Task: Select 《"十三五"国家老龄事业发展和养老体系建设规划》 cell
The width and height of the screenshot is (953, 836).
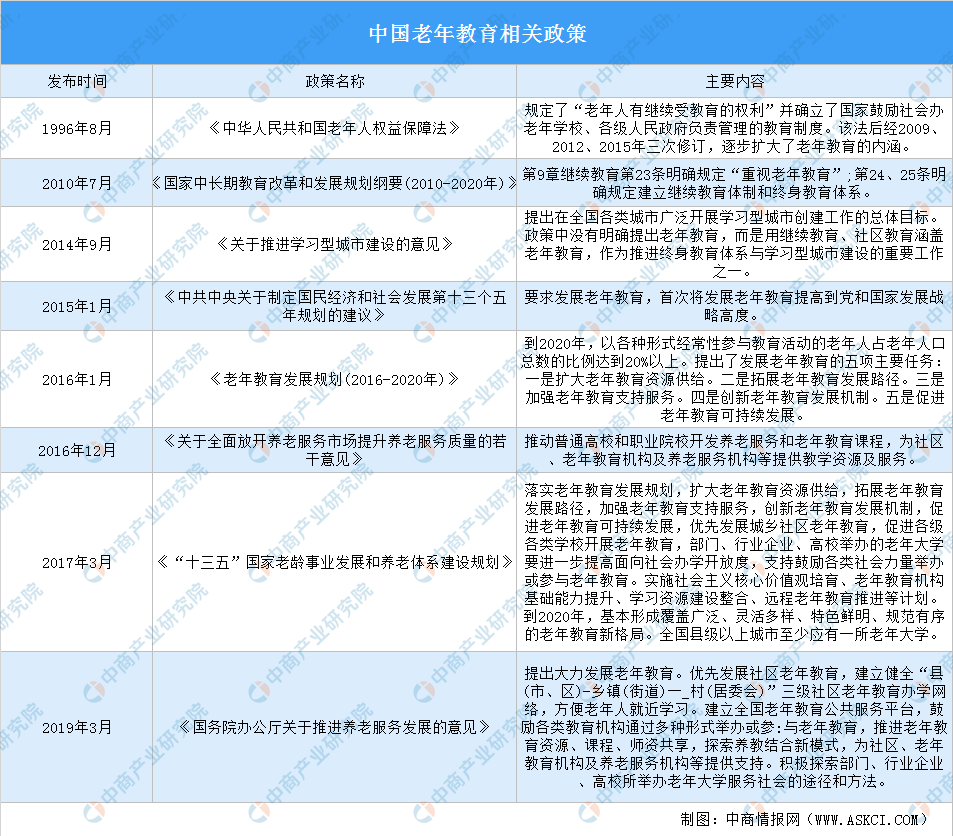Action: click(334, 562)
